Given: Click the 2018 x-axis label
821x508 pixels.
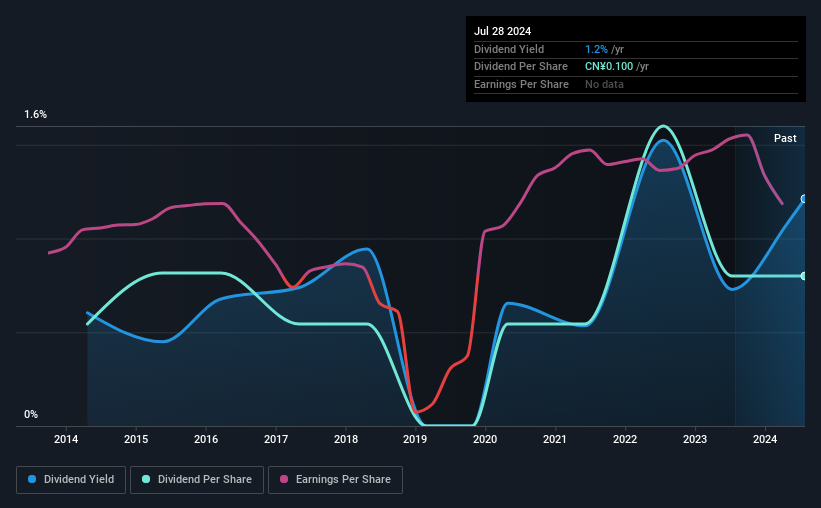Looking at the screenshot, I should click(x=346, y=439).
